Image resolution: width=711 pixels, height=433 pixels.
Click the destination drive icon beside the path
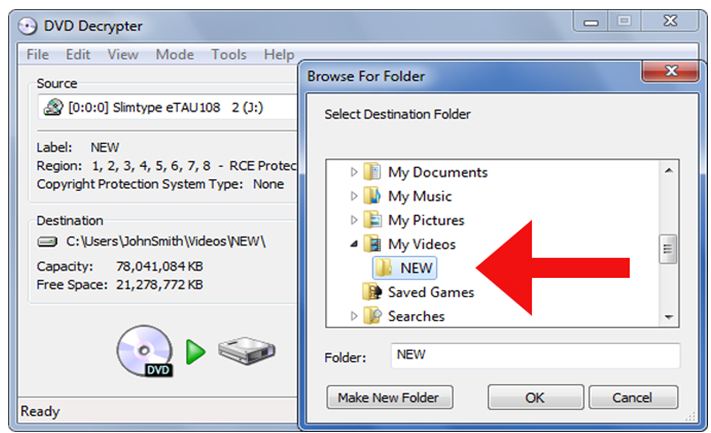click(x=47, y=242)
